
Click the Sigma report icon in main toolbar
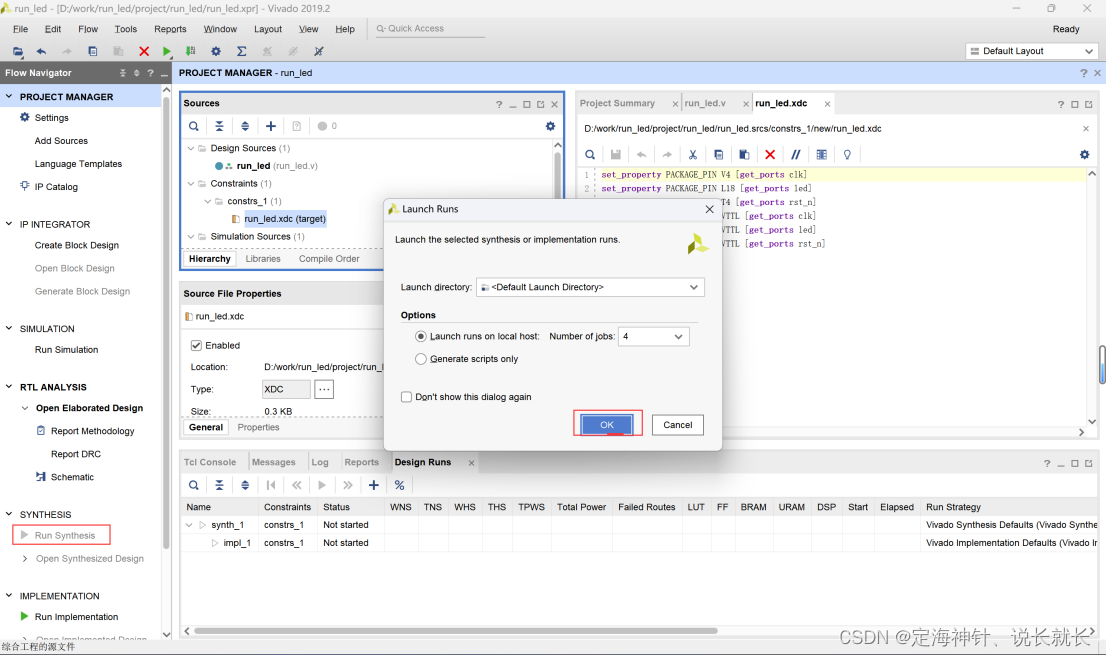click(x=241, y=51)
